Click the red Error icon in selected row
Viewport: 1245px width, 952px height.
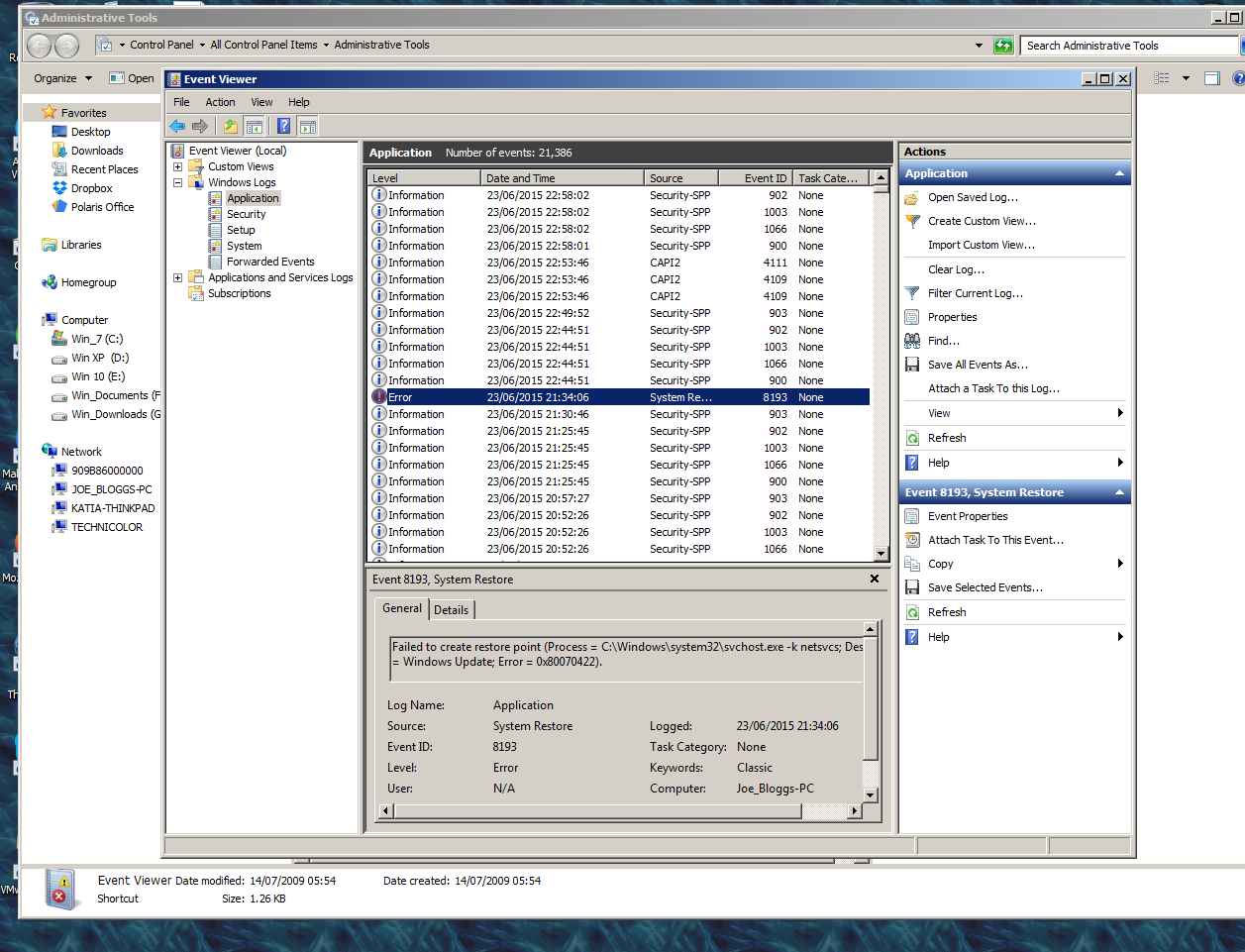click(x=379, y=397)
